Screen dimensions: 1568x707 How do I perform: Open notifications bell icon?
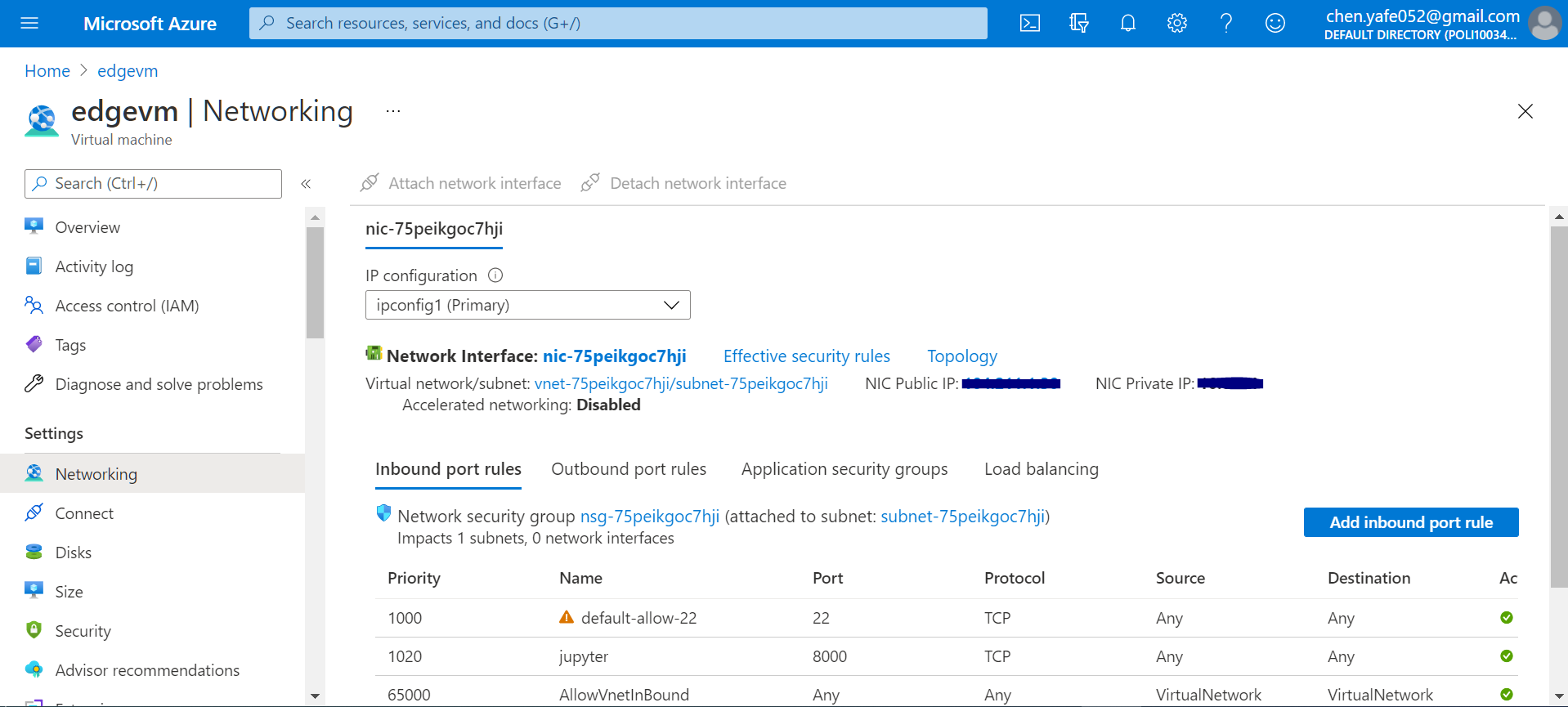(x=1128, y=23)
